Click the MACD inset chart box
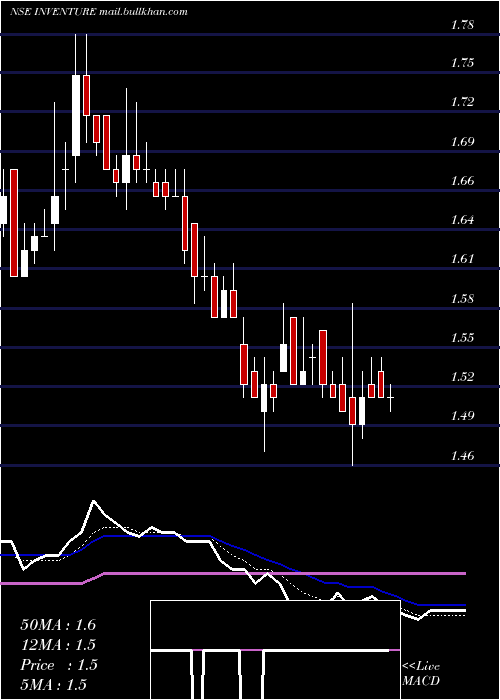This screenshot has width=500, height=700. pyautogui.click(x=275, y=650)
